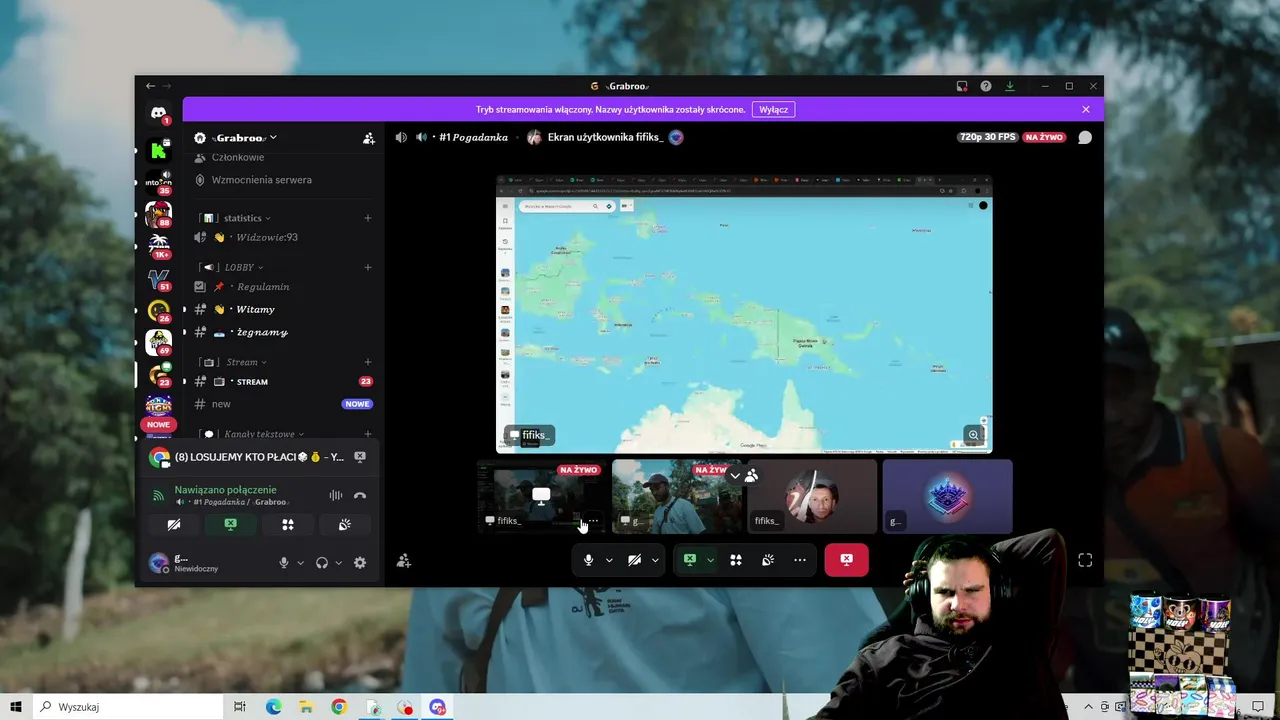Open the soundboard icon in user panel
Viewport: 1280px width, 720px height.
coord(345,524)
